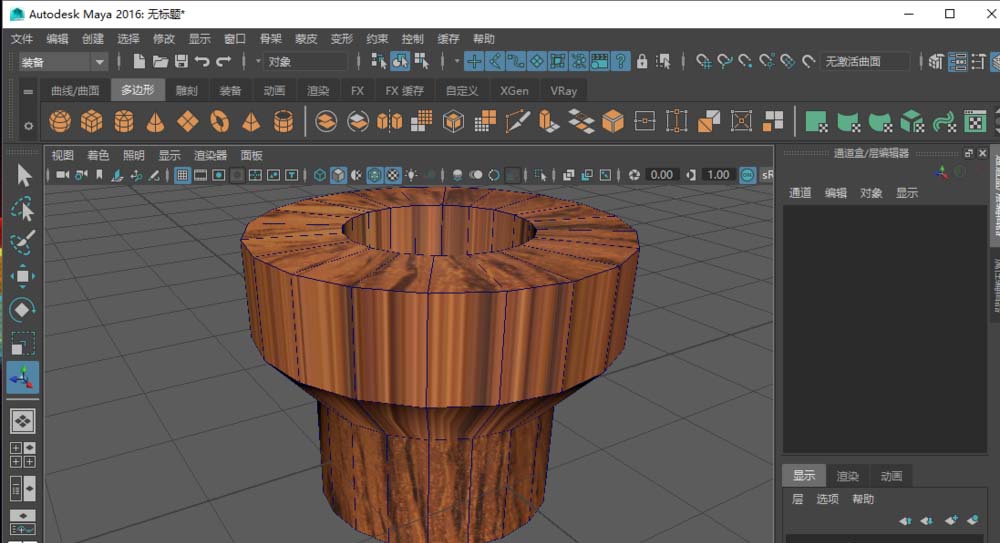The height and width of the screenshot is (543, 1000).
Task: Open the 修改 menu
Action: tap(163, 39)
